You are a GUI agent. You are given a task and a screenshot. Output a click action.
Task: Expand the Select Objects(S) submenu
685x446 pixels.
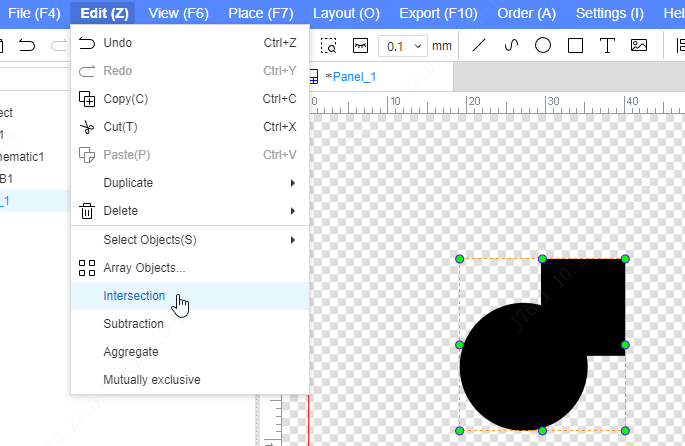pyautogui.click(x=190, y=240)
